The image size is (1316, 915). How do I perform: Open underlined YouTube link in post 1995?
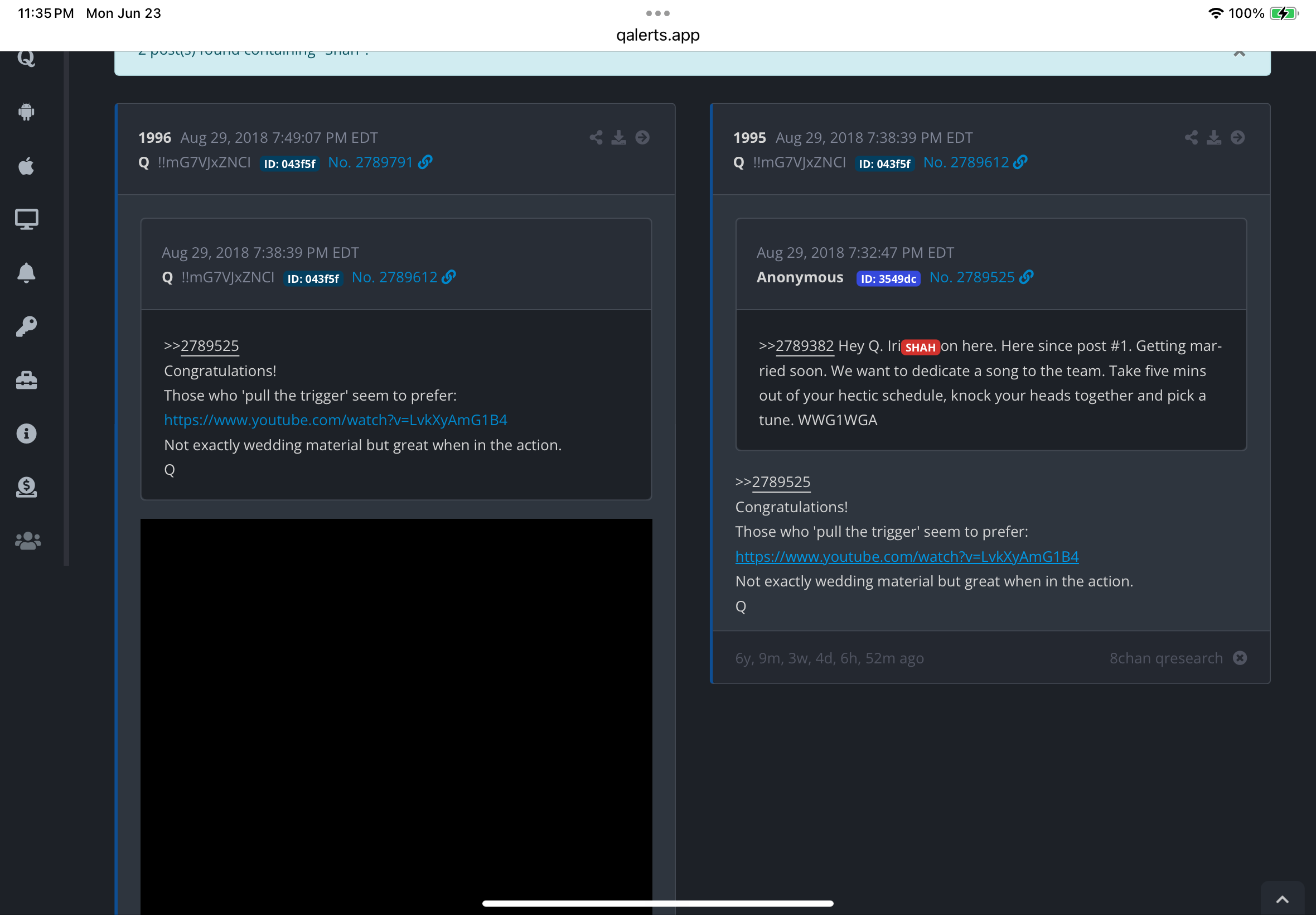pos(907,557)
